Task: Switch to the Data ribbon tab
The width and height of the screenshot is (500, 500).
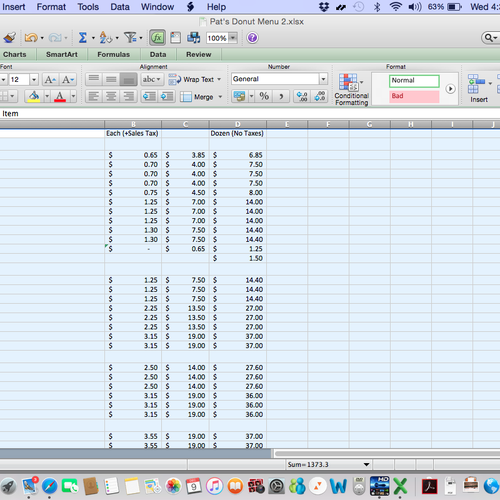Action: coord(158,54)
